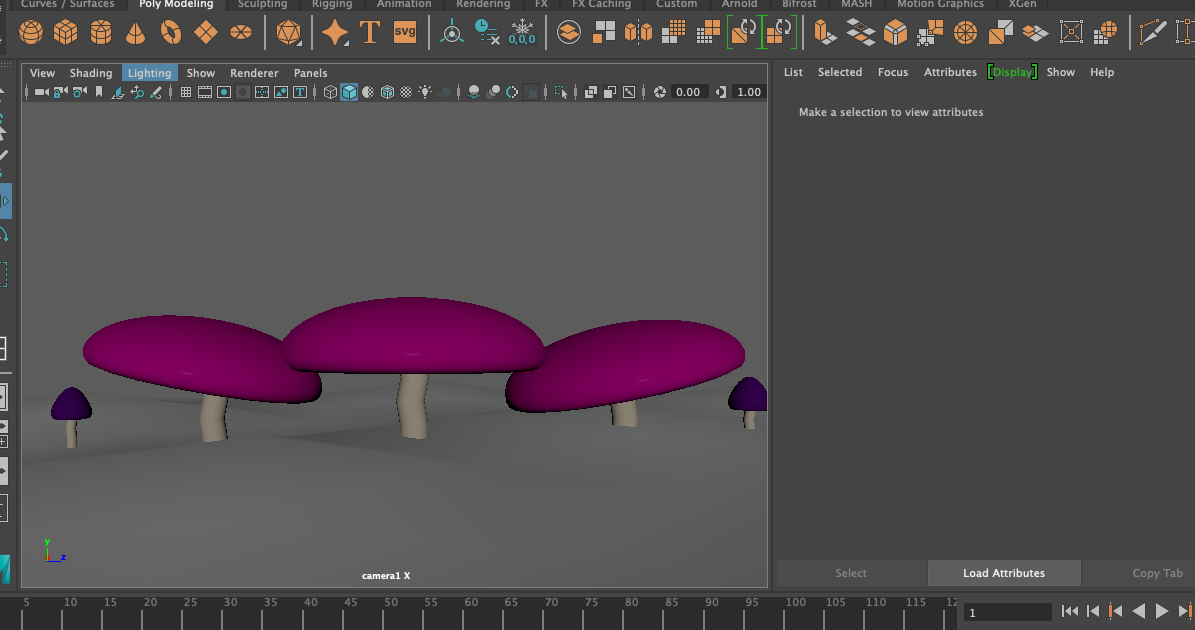
Task: Switch to the Sculpting shelf tab
Action: pos(262,4)
